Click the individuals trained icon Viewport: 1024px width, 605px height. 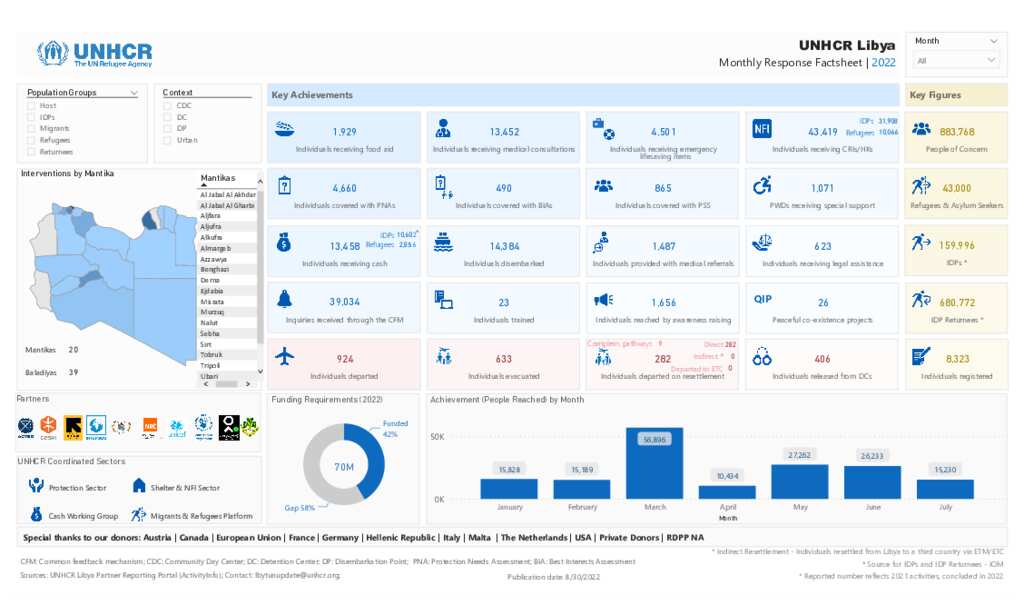(x=443, y=300)
